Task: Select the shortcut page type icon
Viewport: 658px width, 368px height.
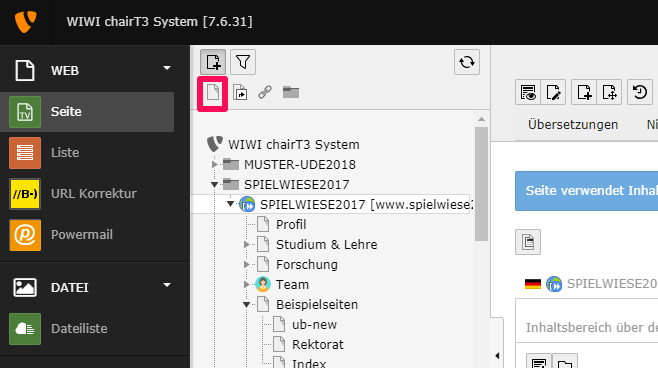Action: point(240,92)
